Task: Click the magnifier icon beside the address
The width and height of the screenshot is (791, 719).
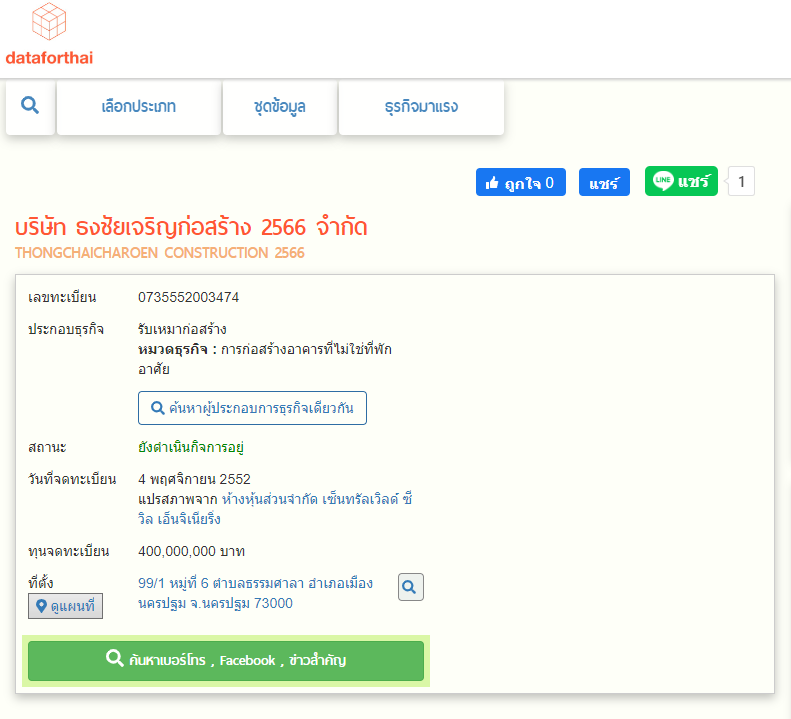Action: point(410,587)
